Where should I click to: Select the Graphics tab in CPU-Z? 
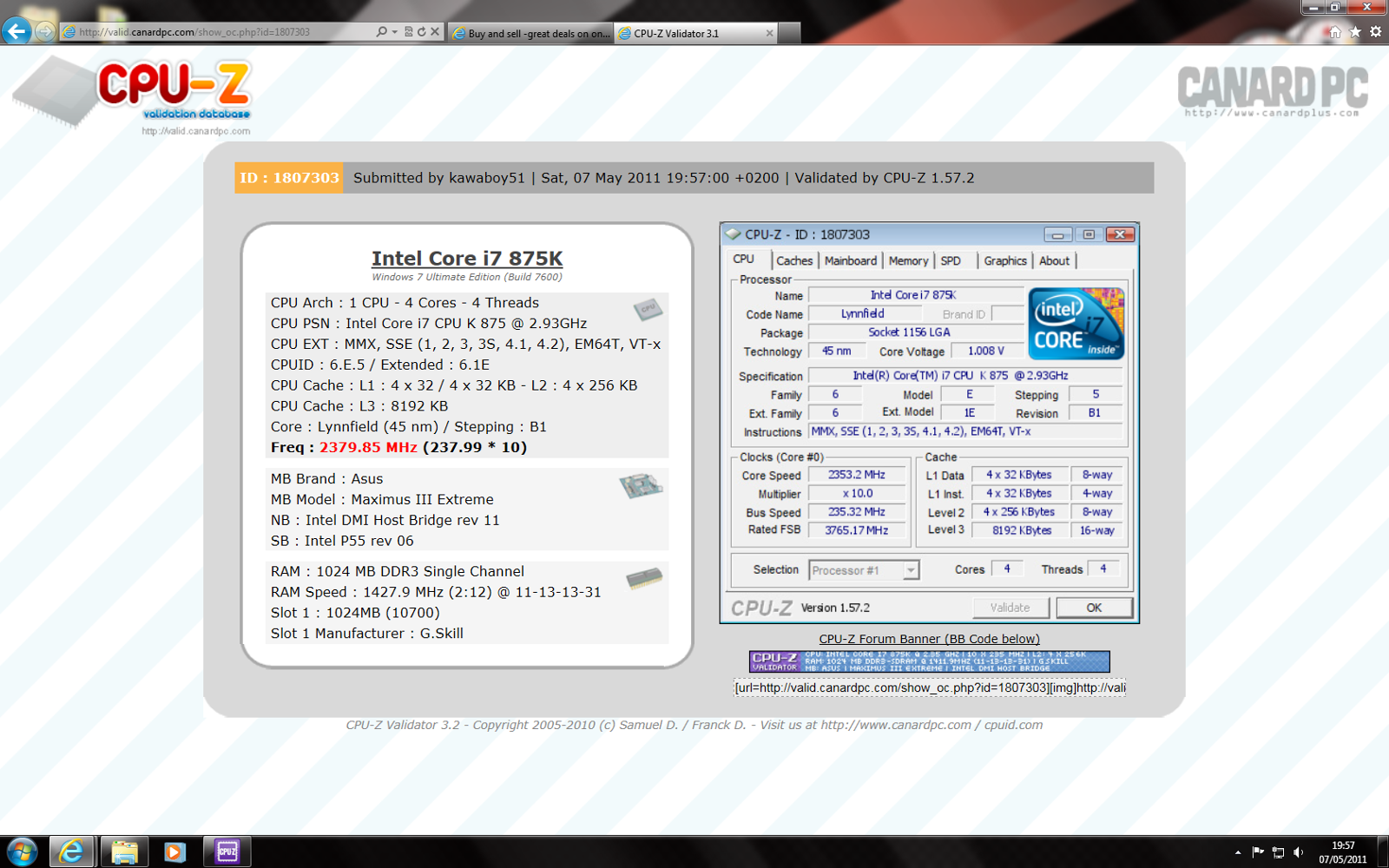coord(1005,260)
